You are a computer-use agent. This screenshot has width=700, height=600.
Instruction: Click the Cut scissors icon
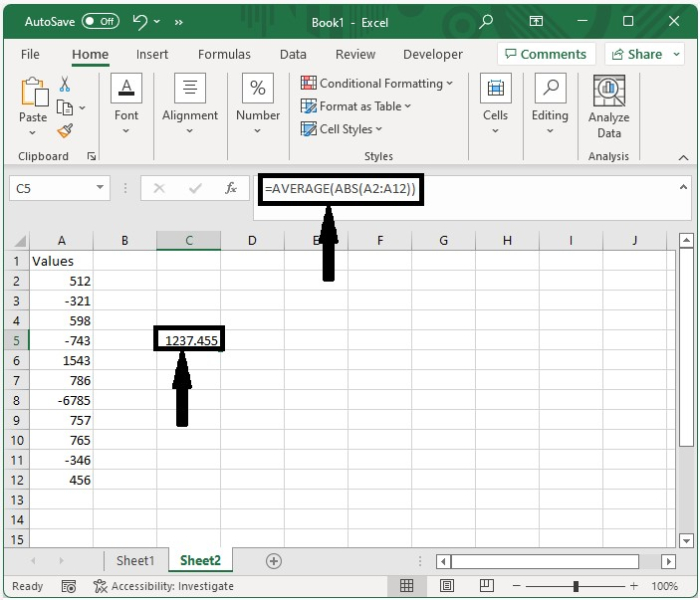pos(65,84)
